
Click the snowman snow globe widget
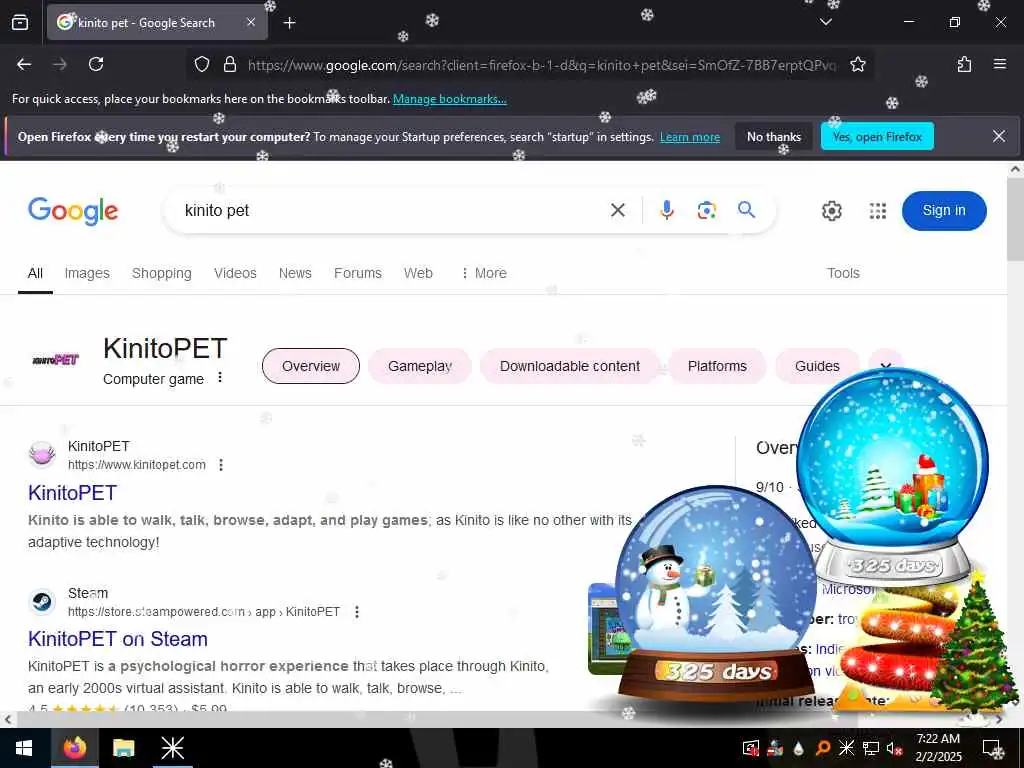[716, 594]
